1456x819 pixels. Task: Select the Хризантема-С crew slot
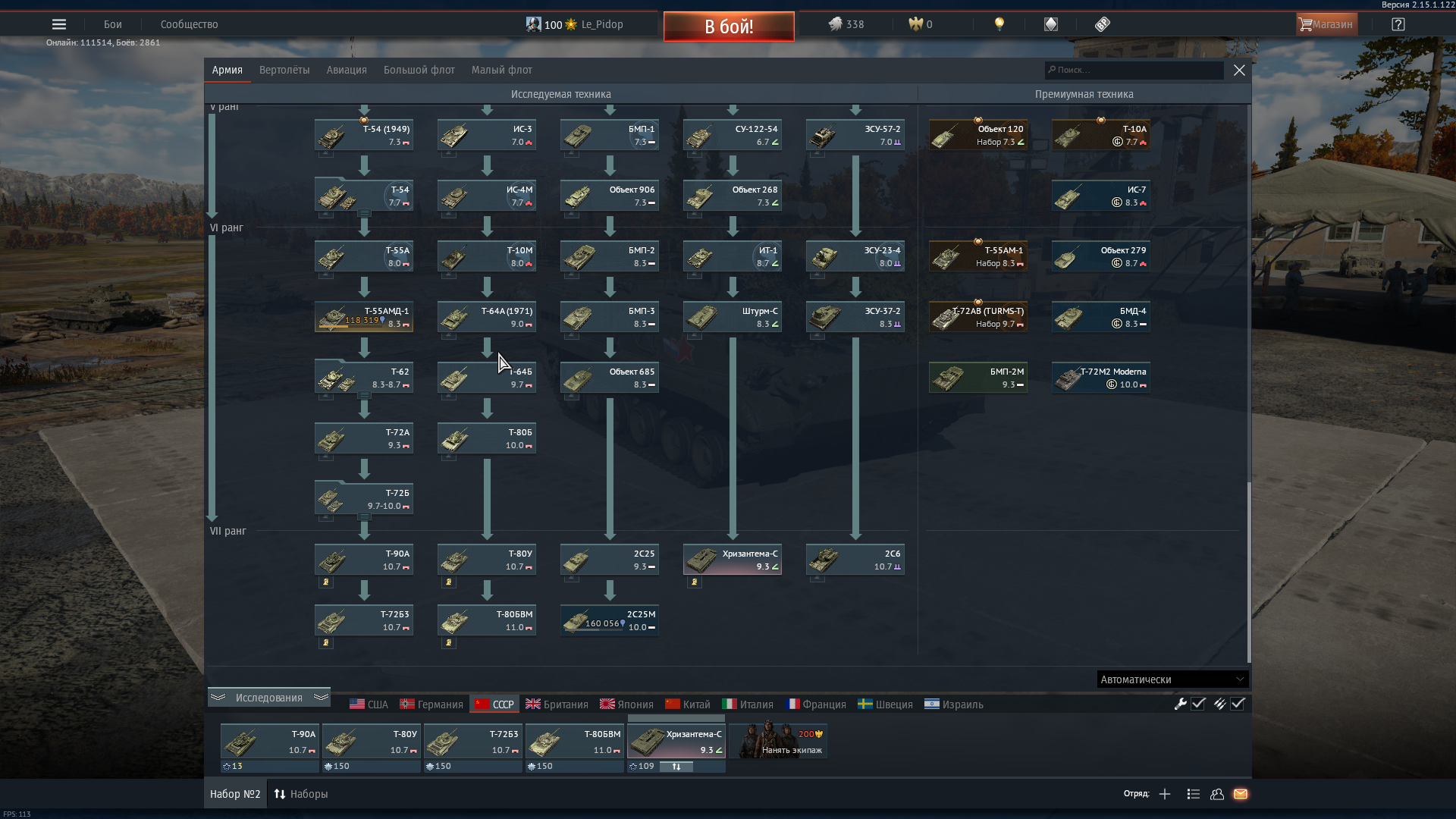pyautogui.click(x=676, y=742)
